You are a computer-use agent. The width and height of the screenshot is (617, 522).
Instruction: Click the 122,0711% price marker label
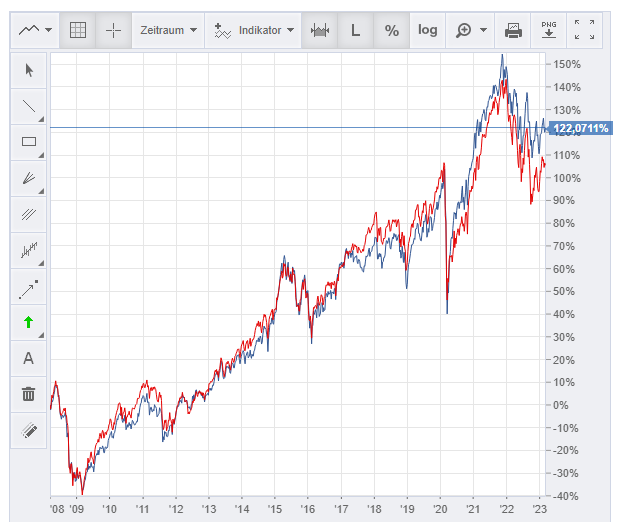click(x=580, y=128)
